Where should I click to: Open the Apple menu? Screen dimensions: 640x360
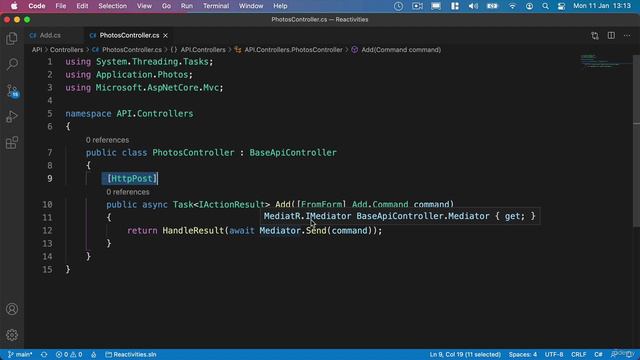(x=14, y=6)
